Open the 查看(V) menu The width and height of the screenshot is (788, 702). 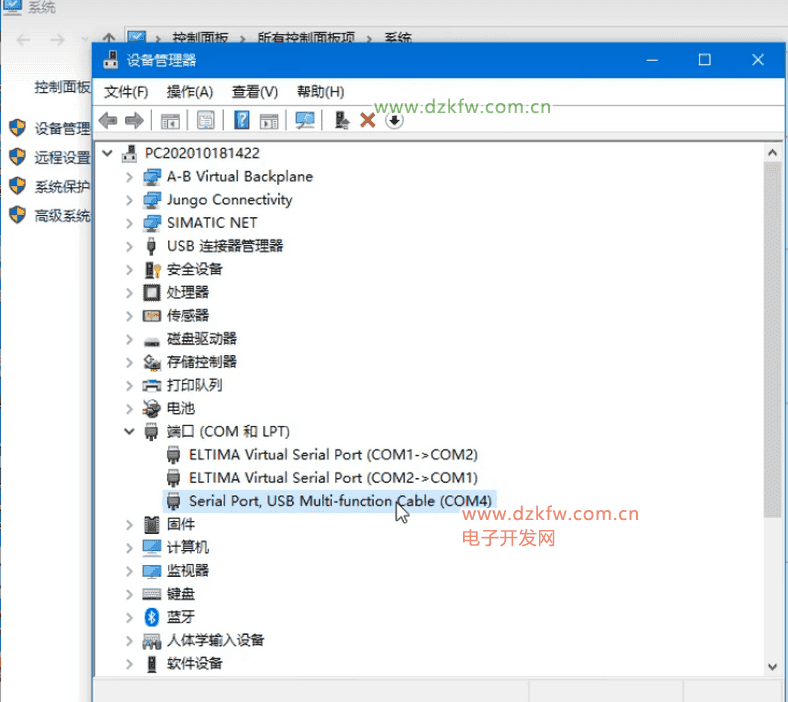pyautogui.click(x=254, y=92)
